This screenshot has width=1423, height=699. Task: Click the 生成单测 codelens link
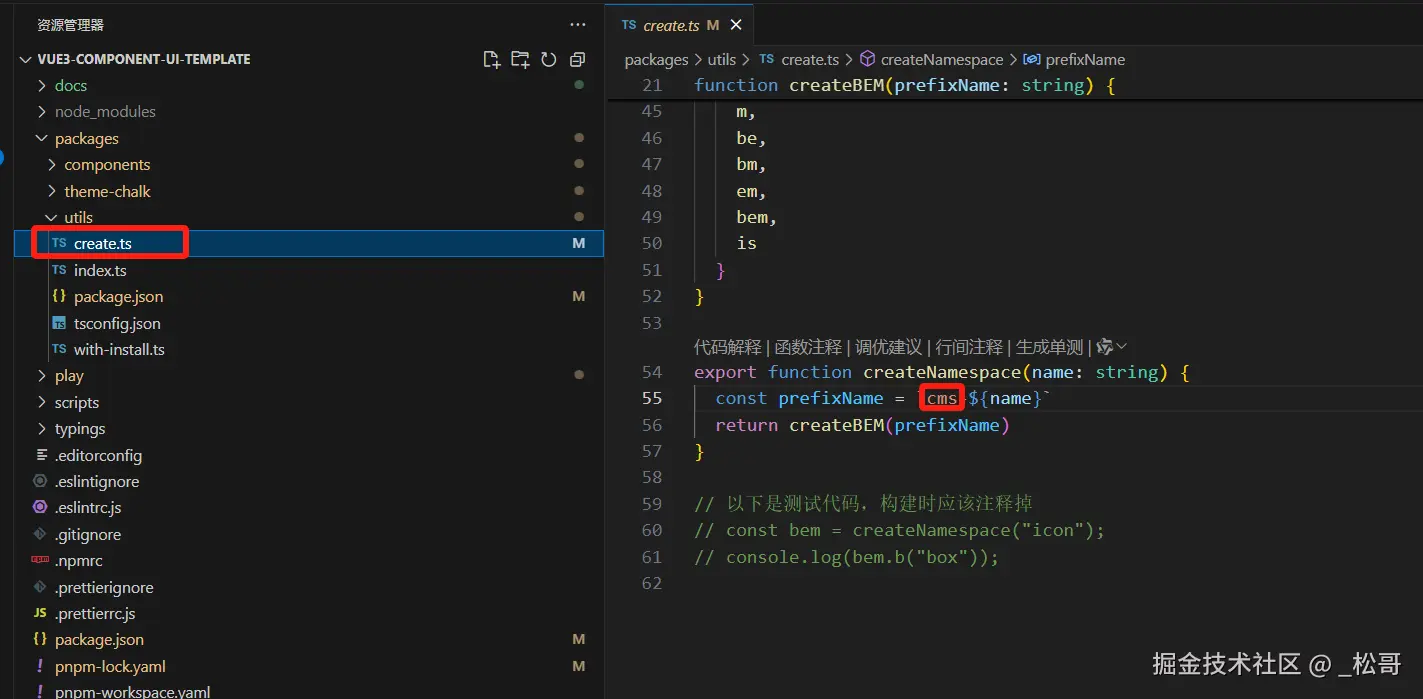click(1049, 347)
